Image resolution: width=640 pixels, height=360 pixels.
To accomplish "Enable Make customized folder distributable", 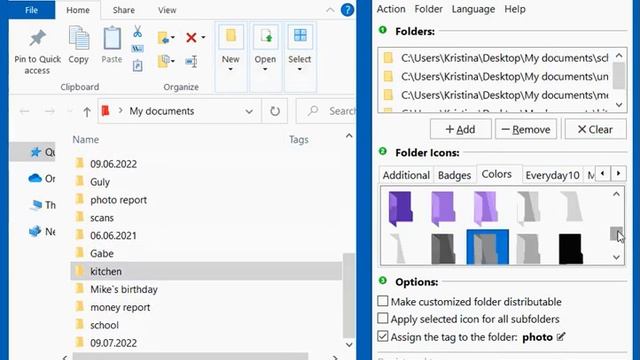I will coord(382,301).
